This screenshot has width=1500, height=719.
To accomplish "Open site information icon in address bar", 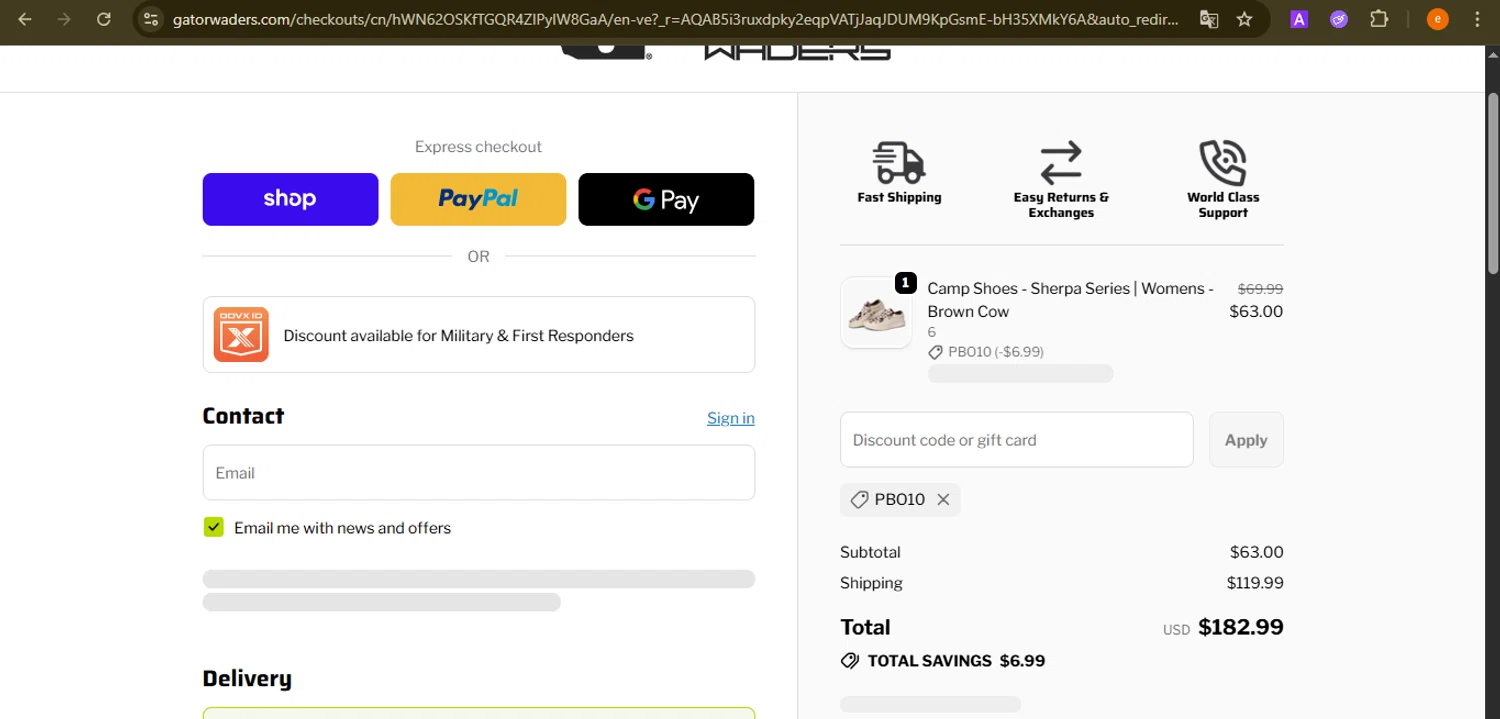I will (x=150, y=19).
